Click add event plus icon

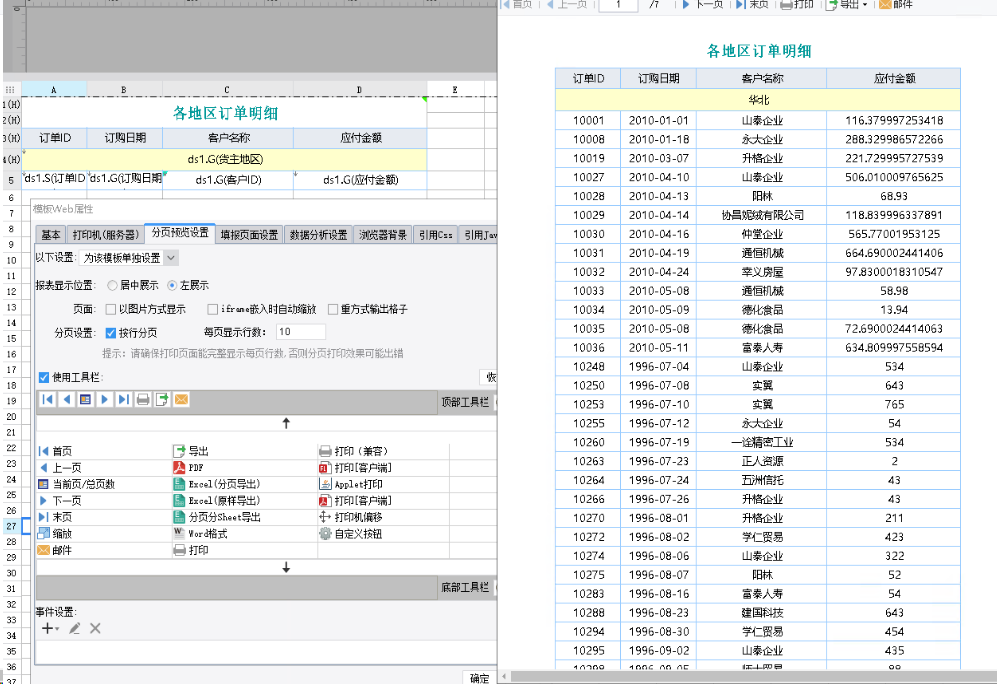[x=48, y=628]
